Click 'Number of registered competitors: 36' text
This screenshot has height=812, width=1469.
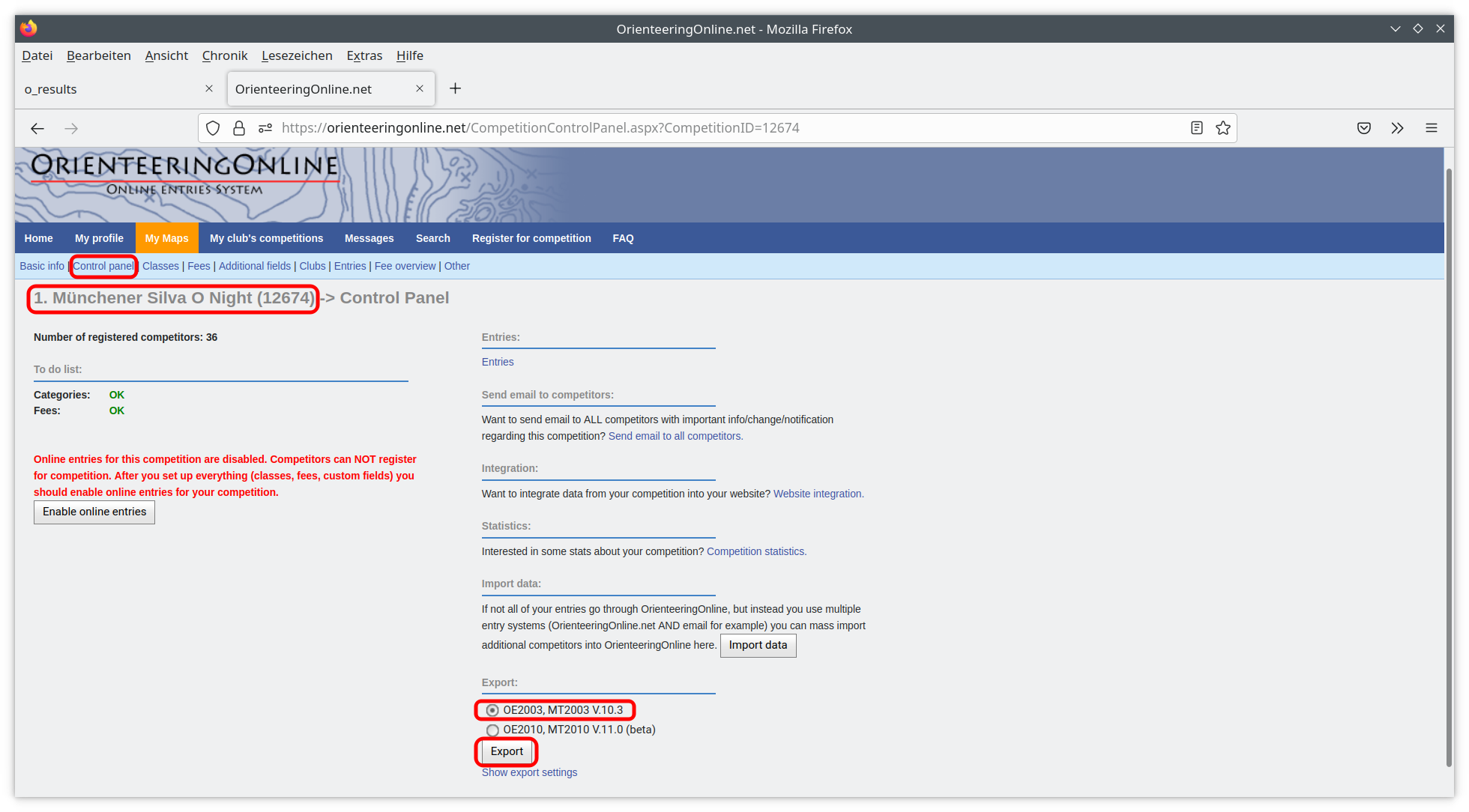pyautogui.click(x=126, y=337)
